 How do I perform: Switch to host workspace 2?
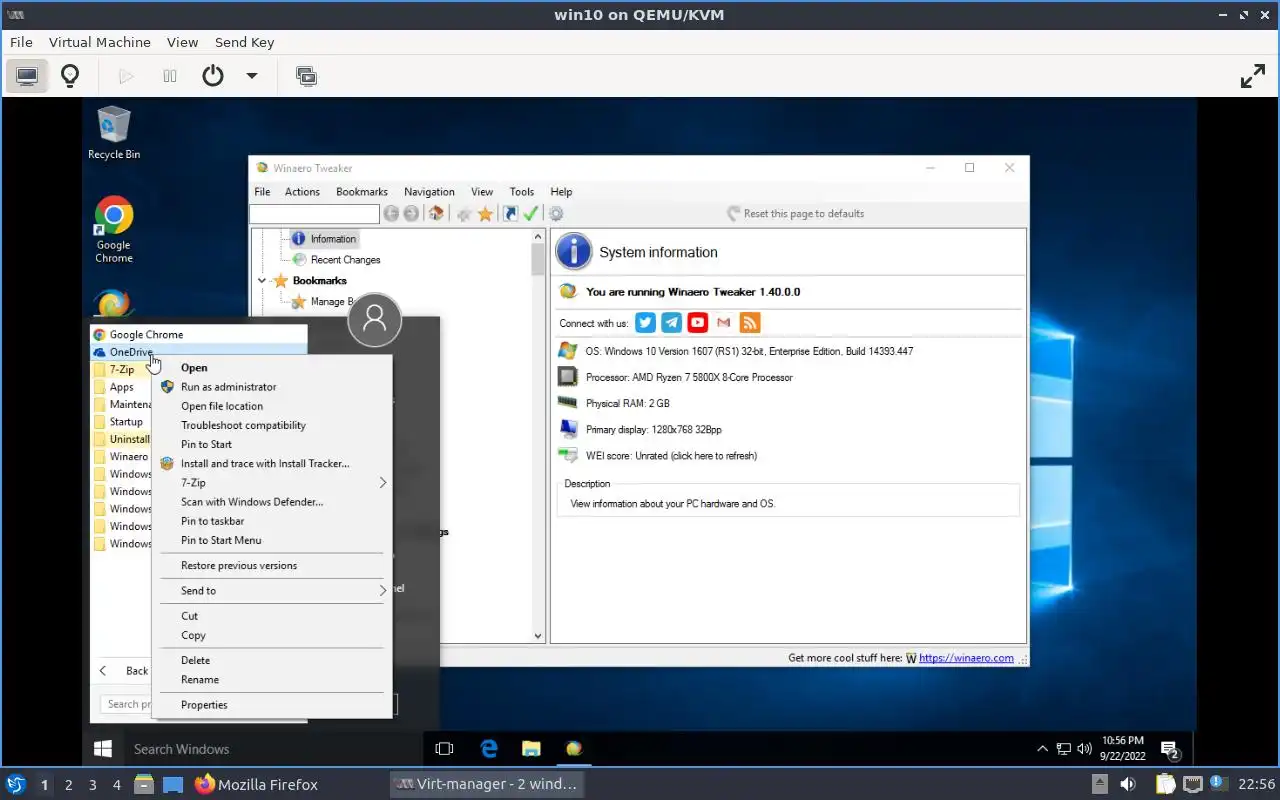[69, 785]
